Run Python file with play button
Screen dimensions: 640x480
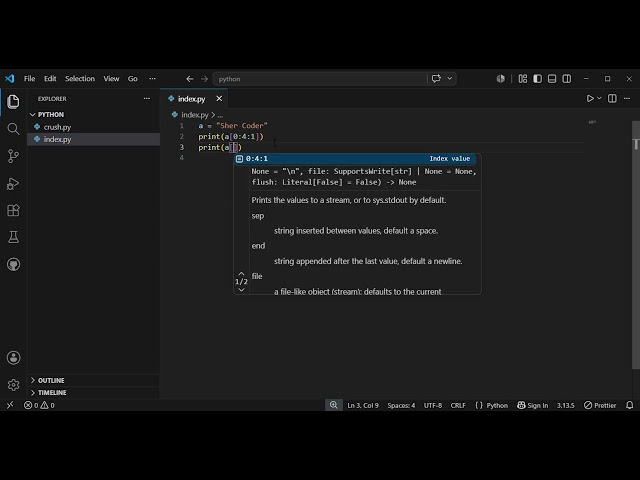click(x=590, y=98)
